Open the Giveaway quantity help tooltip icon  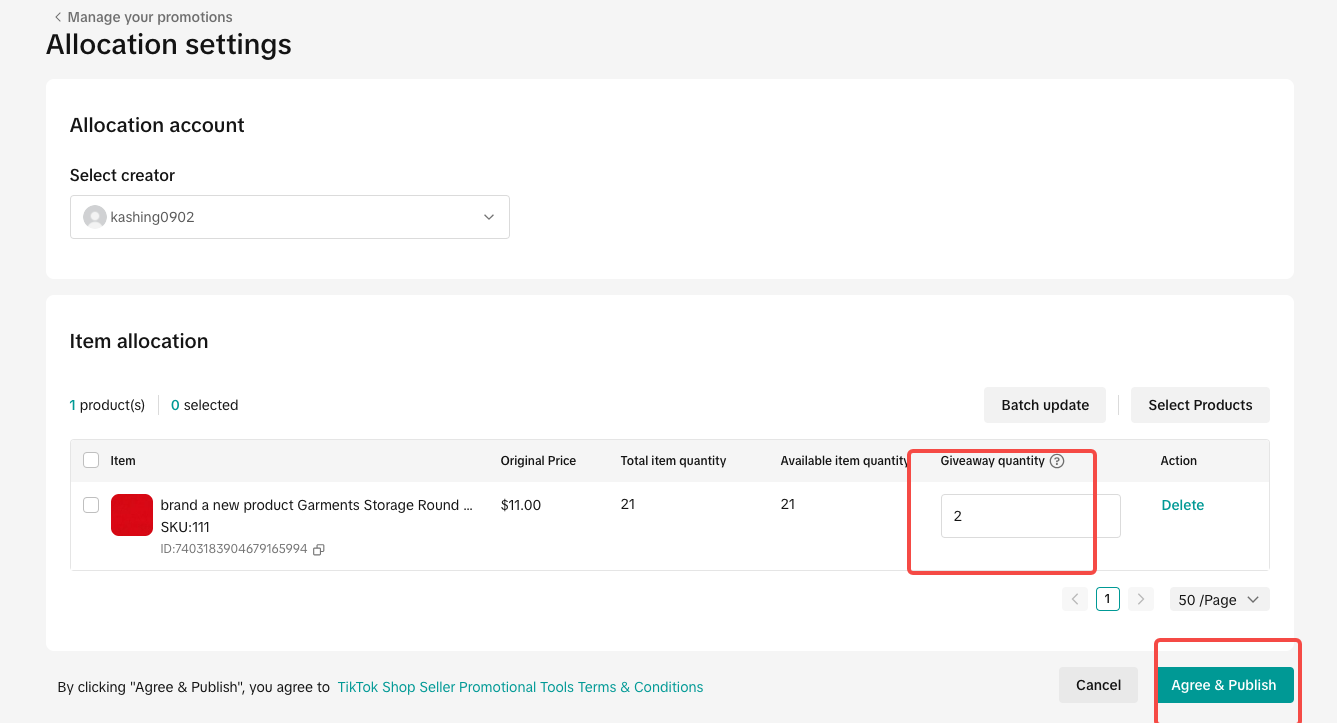pyautogui.click(x=1057, y=461)
